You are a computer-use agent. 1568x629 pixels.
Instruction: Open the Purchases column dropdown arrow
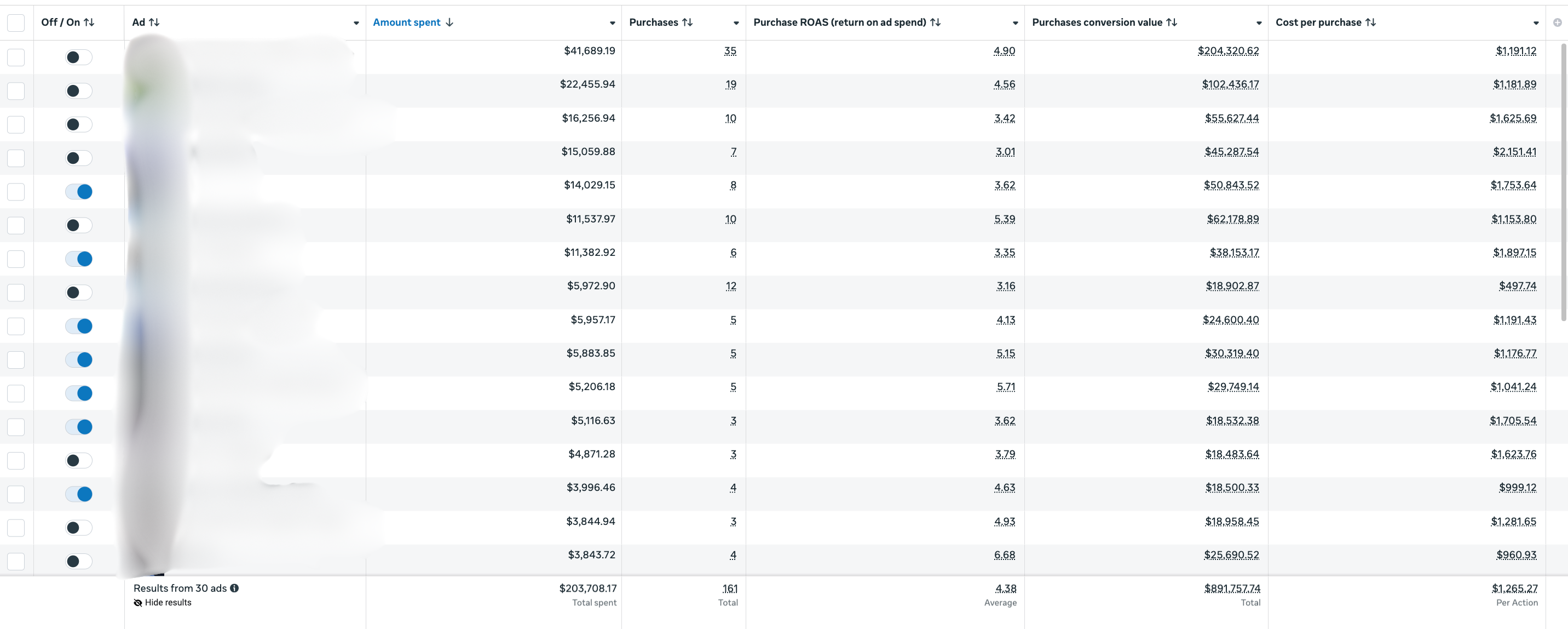[736, 23]
